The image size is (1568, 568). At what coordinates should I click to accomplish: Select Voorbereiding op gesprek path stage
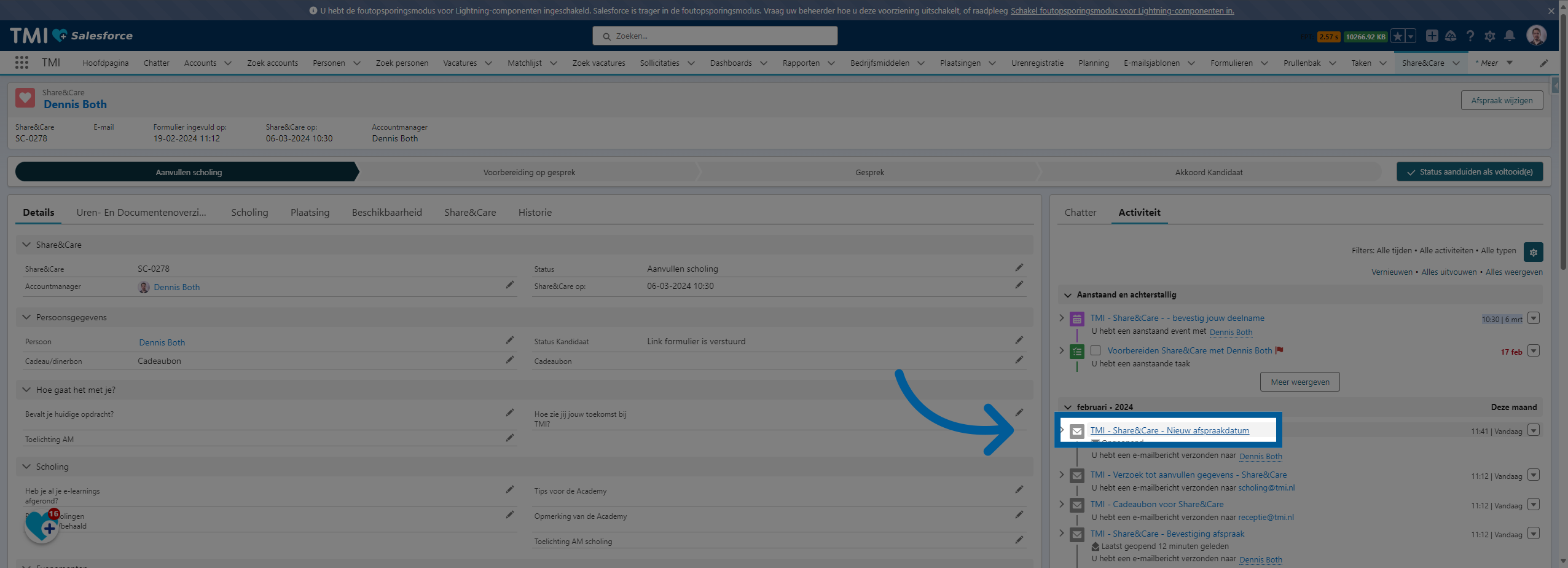coord(529,172)
